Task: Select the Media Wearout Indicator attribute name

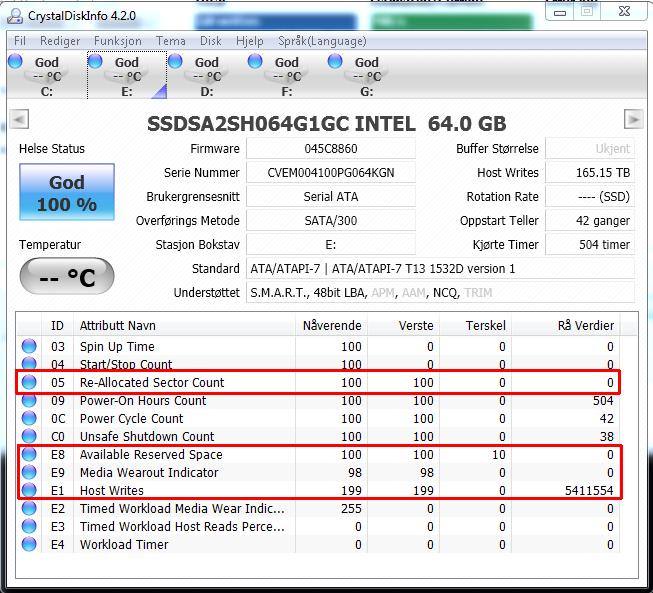Action: (149, 473)
